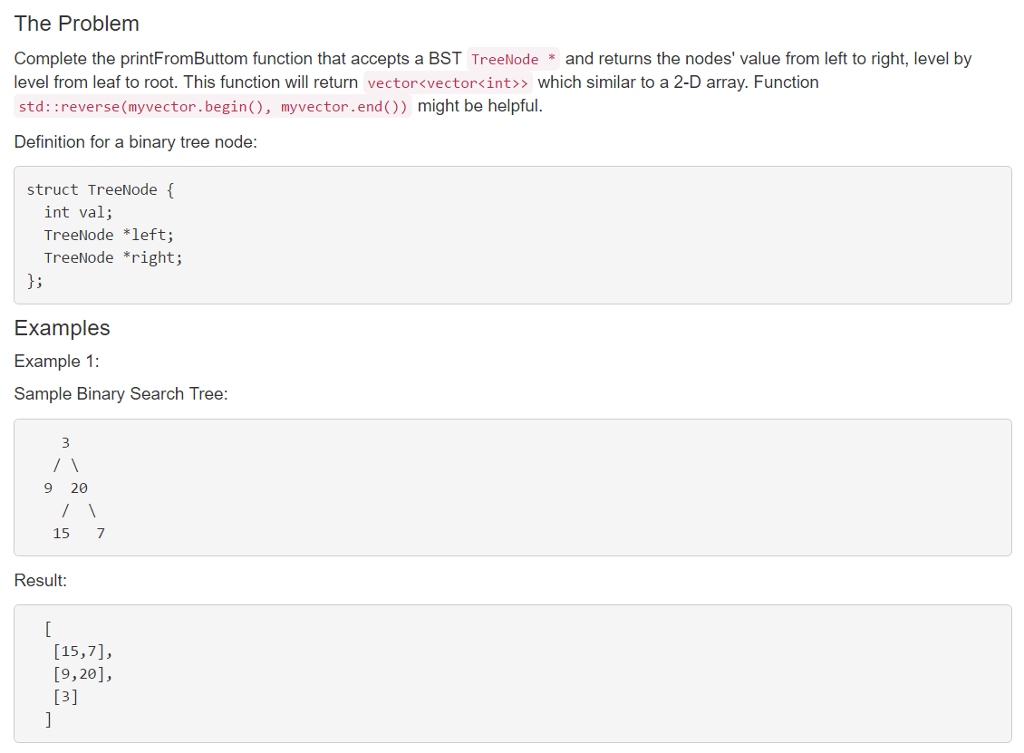The image size is (1024, 753).
Task: Click the "Examples" heading
Action: (62, 328)
